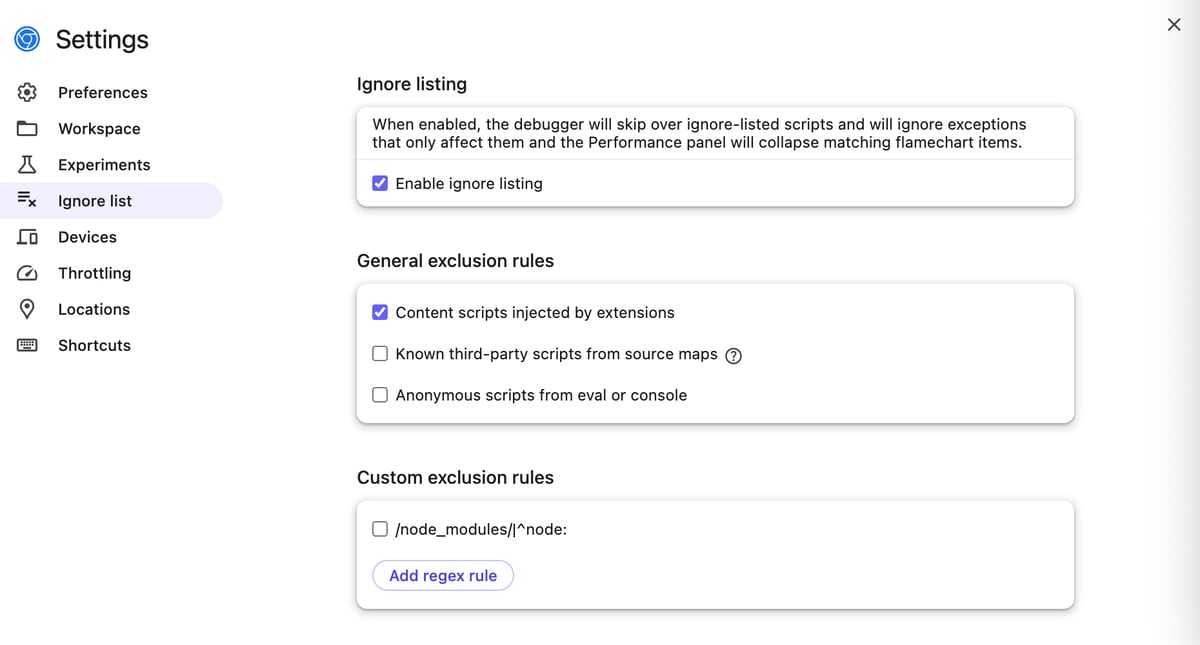Viewport: 1200px width, 645px height.
Task: Click the Experiments flask icon
Action: [27, 164]
